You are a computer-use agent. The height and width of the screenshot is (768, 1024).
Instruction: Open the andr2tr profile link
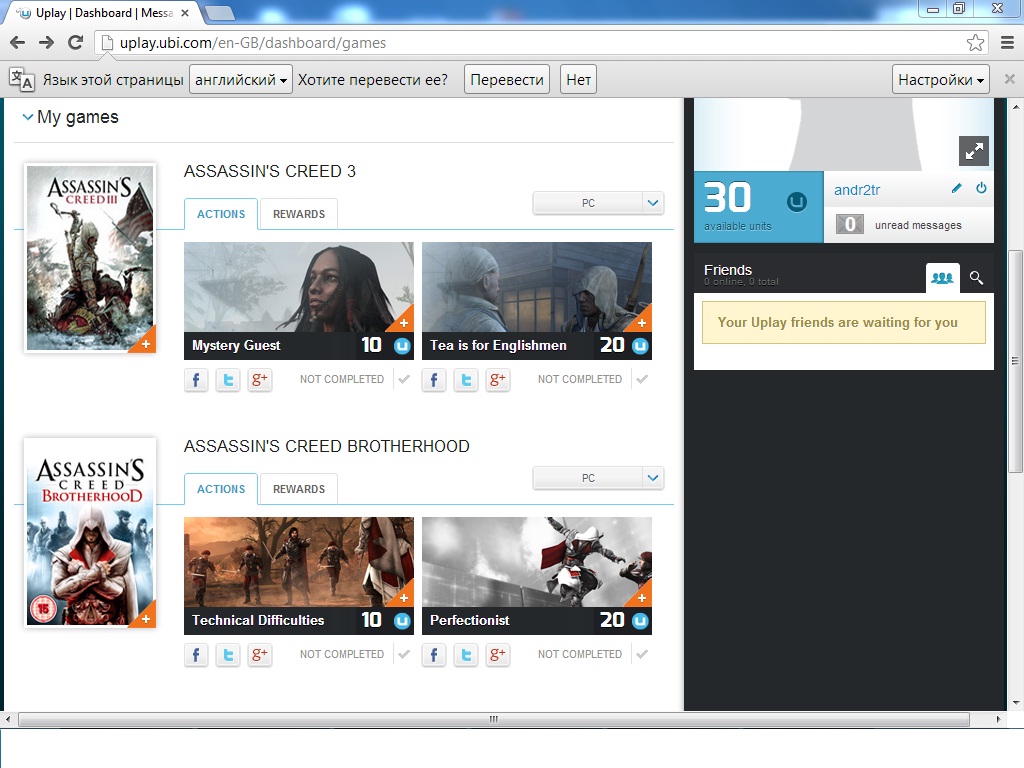point(857,190)
